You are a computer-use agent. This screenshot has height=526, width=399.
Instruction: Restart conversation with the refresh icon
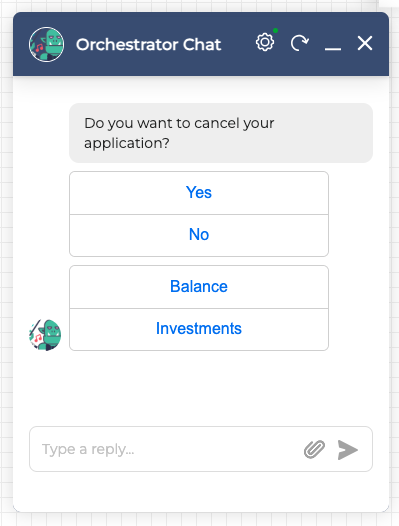(299, 43)
